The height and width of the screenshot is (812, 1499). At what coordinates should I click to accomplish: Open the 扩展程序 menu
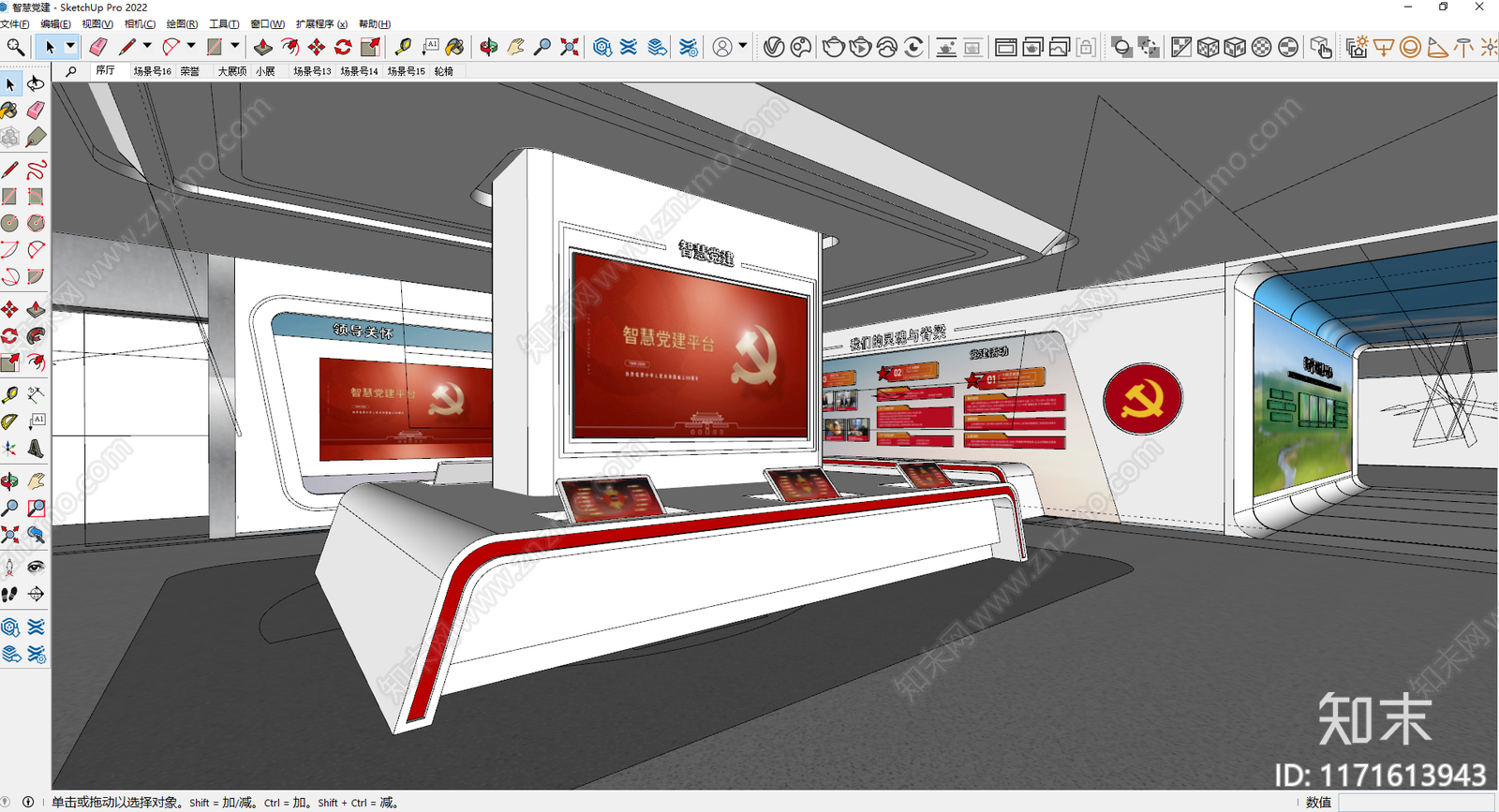[x=321, y=24]
